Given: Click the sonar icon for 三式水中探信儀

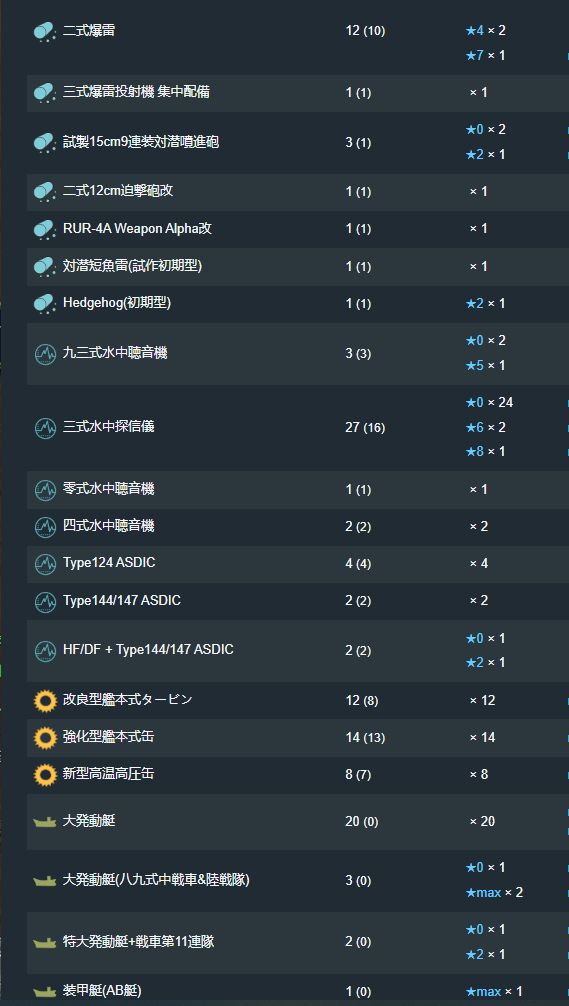Looking at the screenshot, I should pos(45,427).
